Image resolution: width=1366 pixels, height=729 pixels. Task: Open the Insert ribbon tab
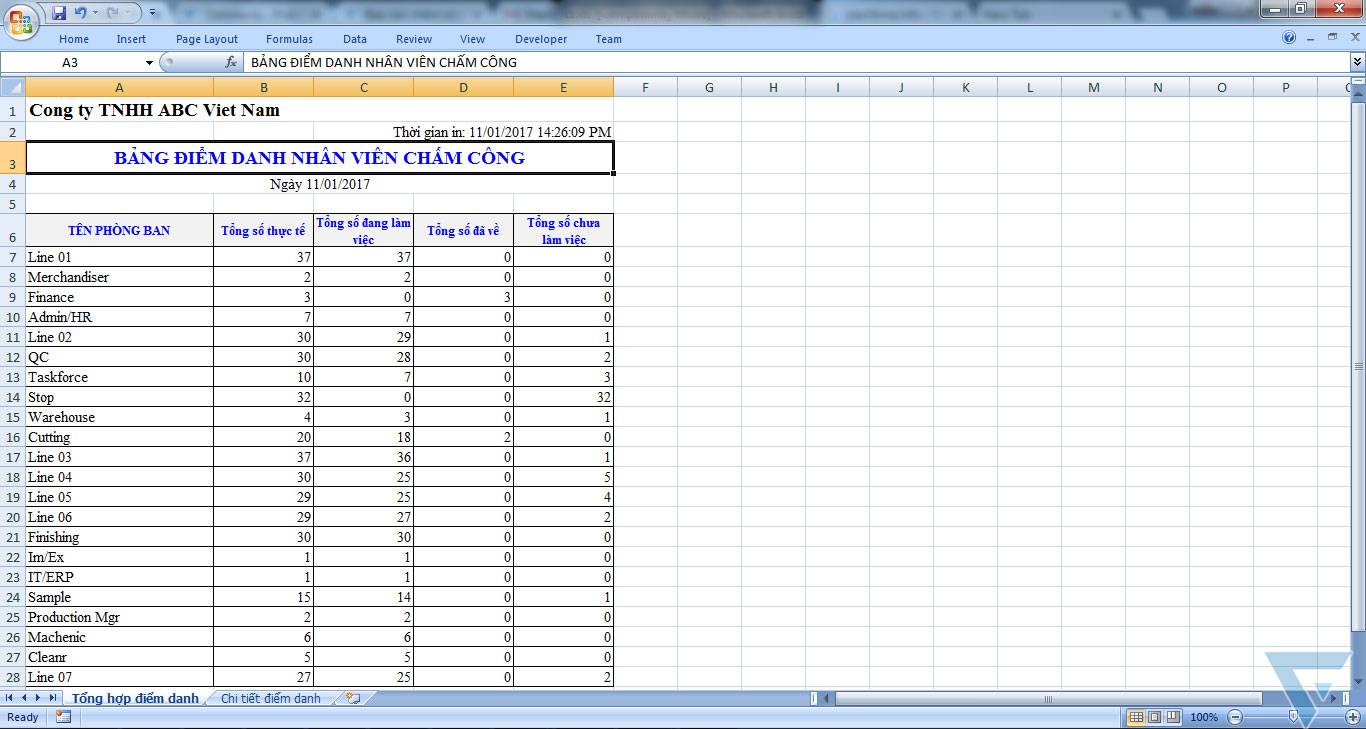(x=131, y=39)
